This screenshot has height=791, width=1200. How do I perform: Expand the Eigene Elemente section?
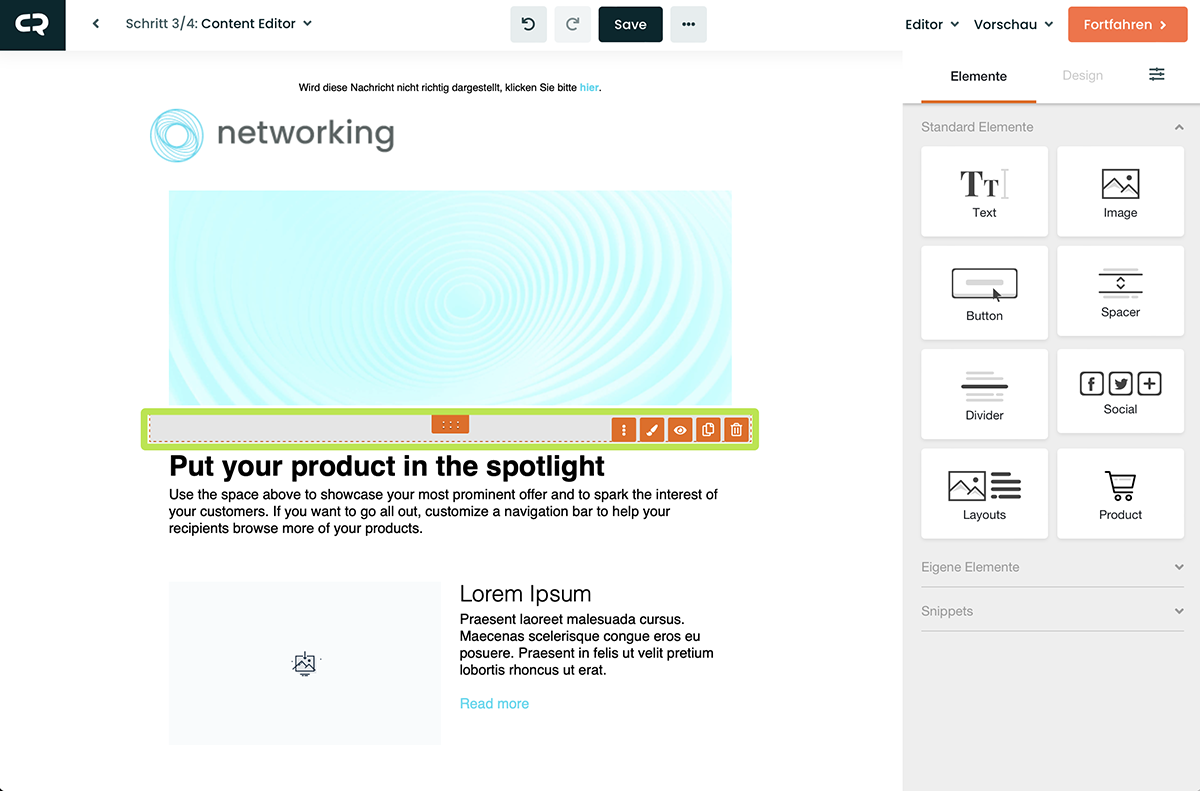pyautogui.click(x=1051, y=567)
